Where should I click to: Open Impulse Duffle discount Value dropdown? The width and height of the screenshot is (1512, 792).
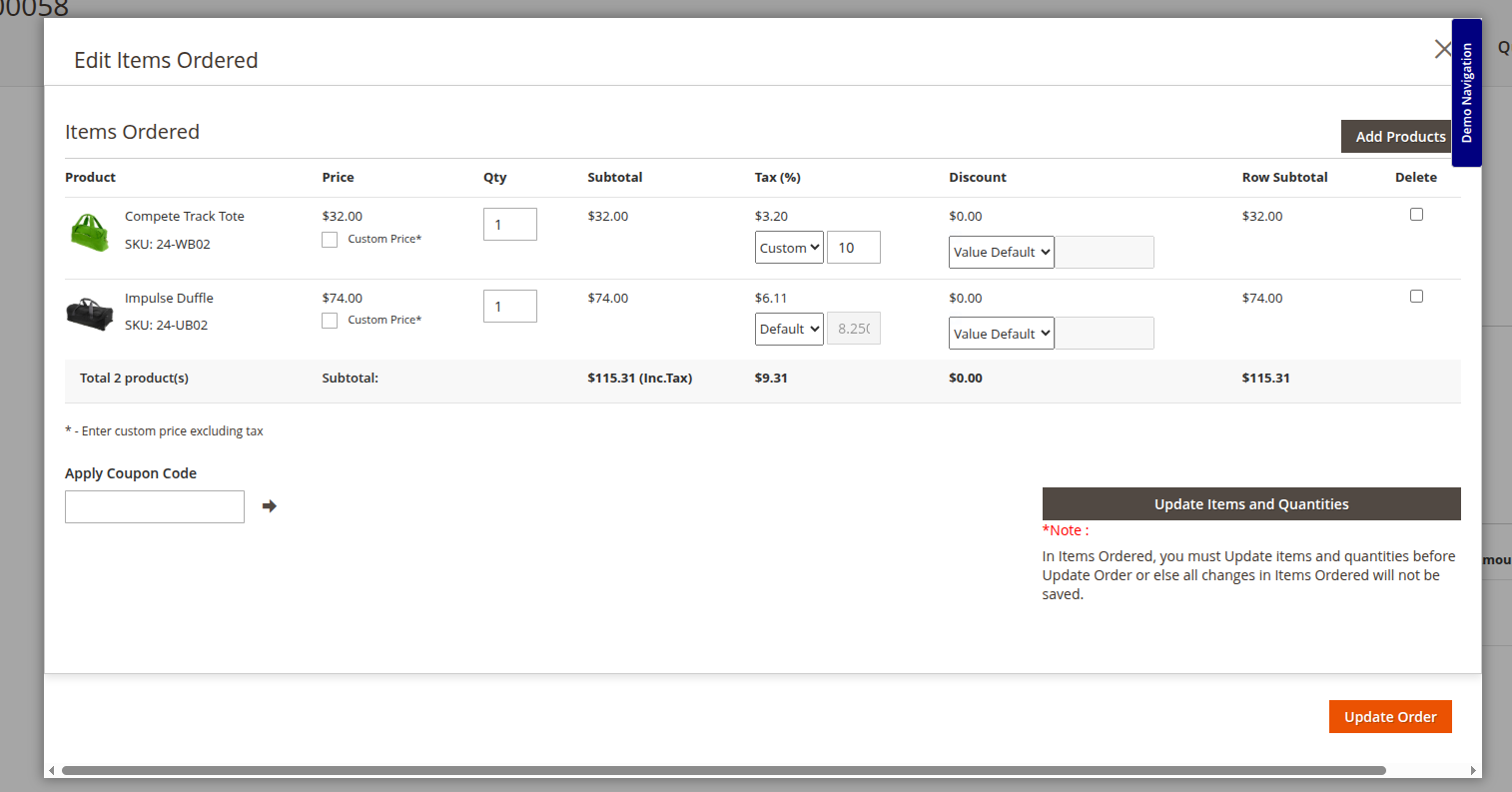click(1001, 334)
